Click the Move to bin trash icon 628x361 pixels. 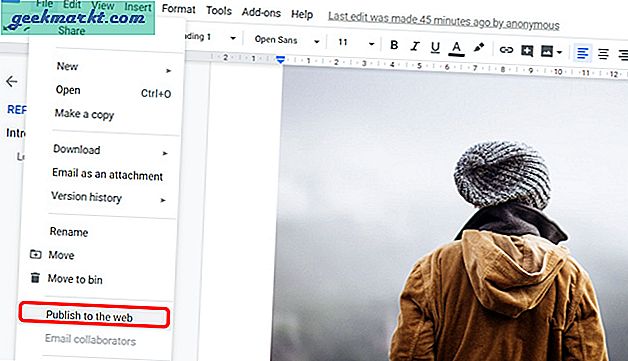(x=35, y=277)
